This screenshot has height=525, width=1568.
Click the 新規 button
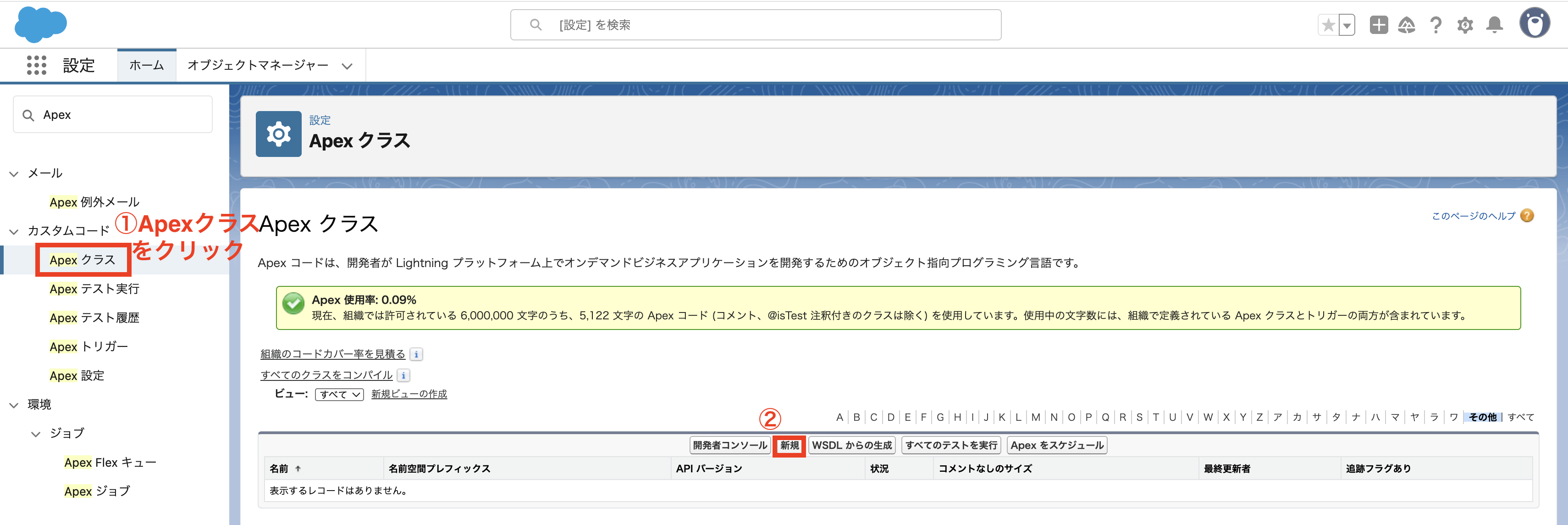790,445
